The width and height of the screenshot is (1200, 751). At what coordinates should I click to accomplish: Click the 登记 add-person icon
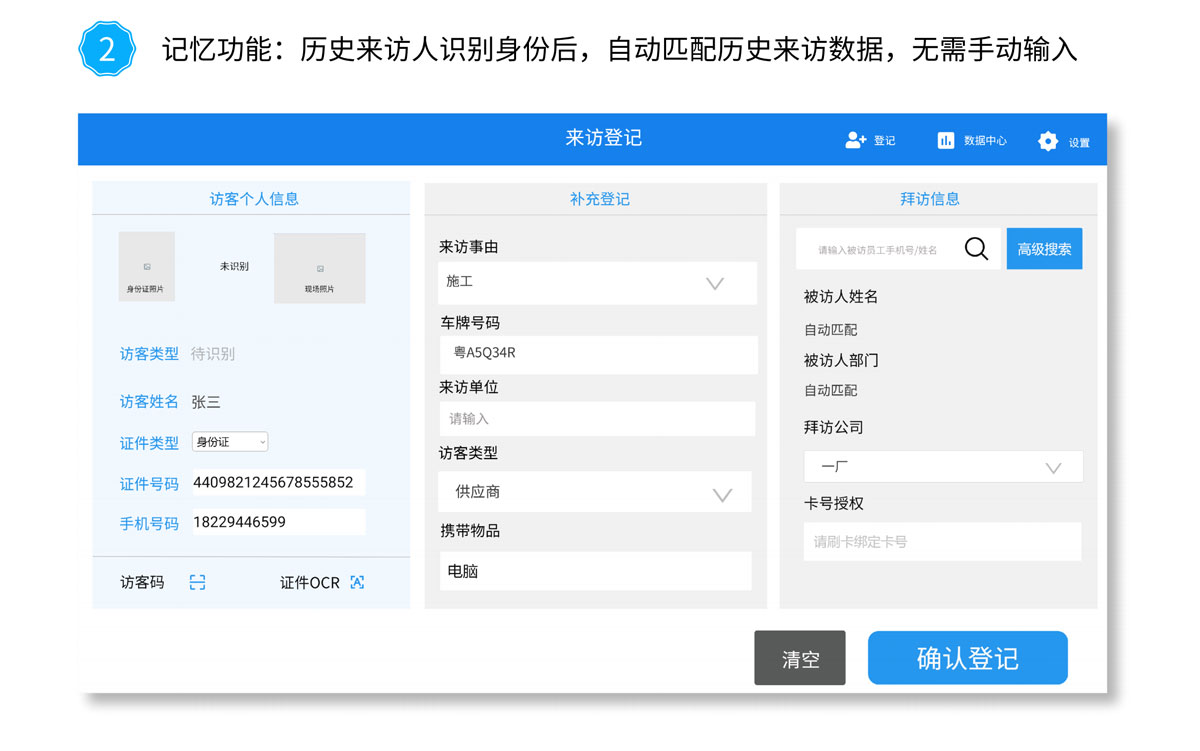click(x=855, y=141)
